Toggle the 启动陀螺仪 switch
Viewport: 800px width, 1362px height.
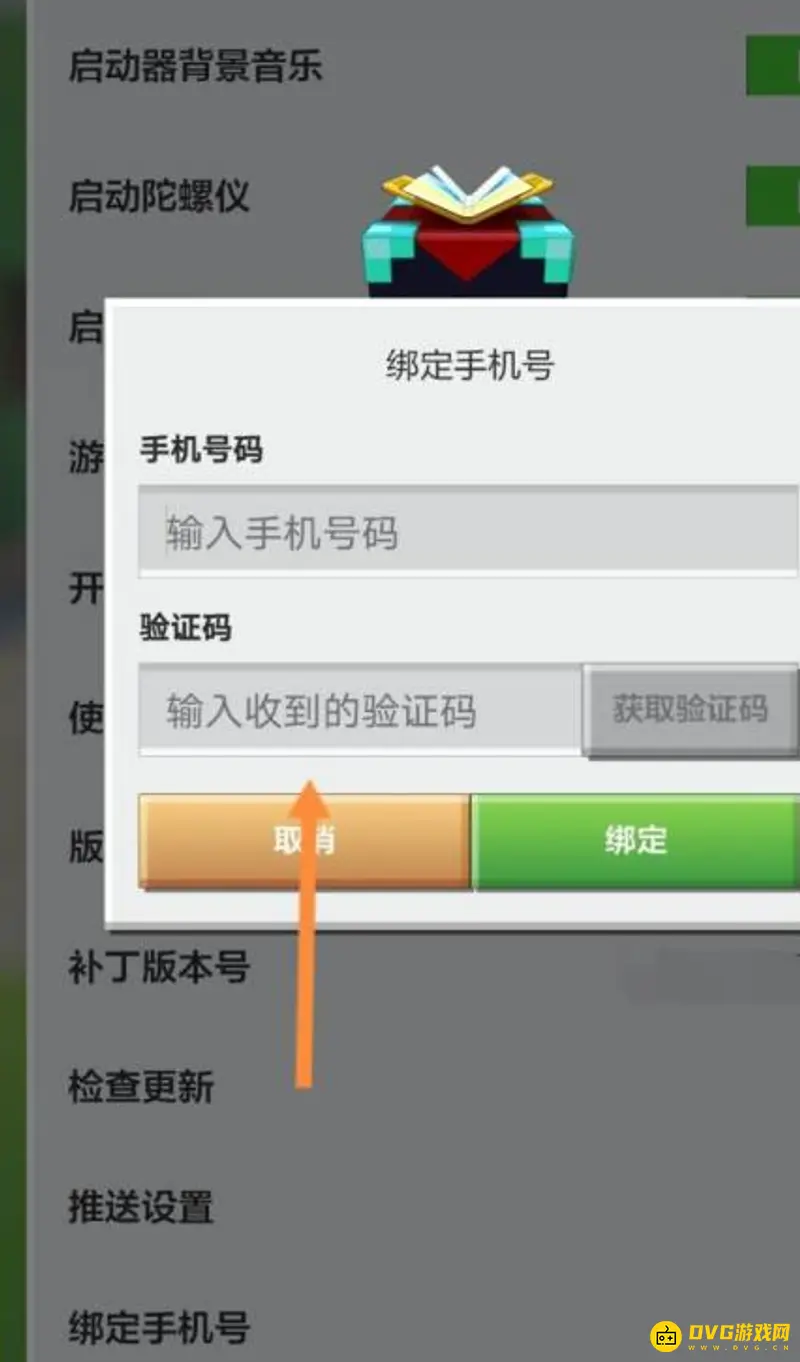tap(773, 196)
